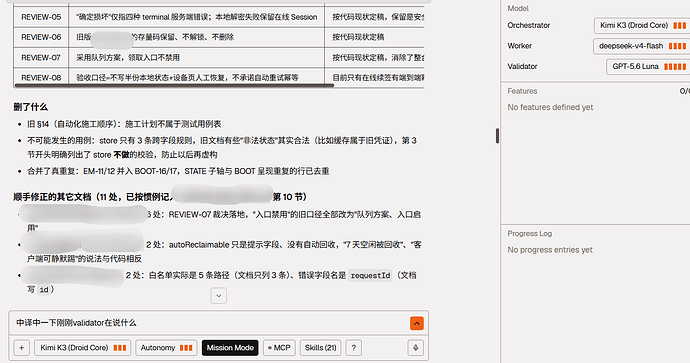Change Orchestrator model Kimi K3 (Droid Core)
This screenshot has width=690, height=363.
coord(642,26)
